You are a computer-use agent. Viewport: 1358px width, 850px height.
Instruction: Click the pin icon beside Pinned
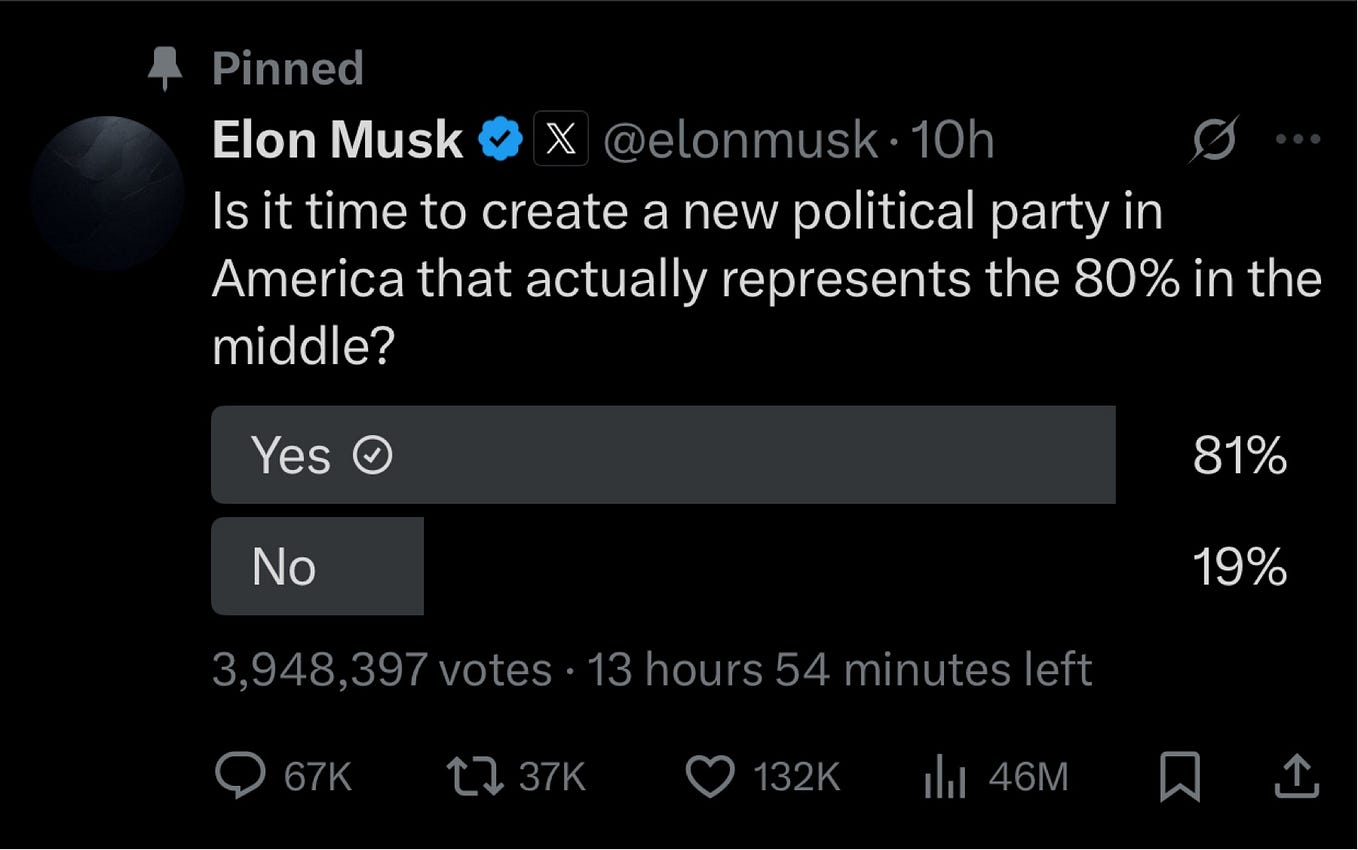163,68
